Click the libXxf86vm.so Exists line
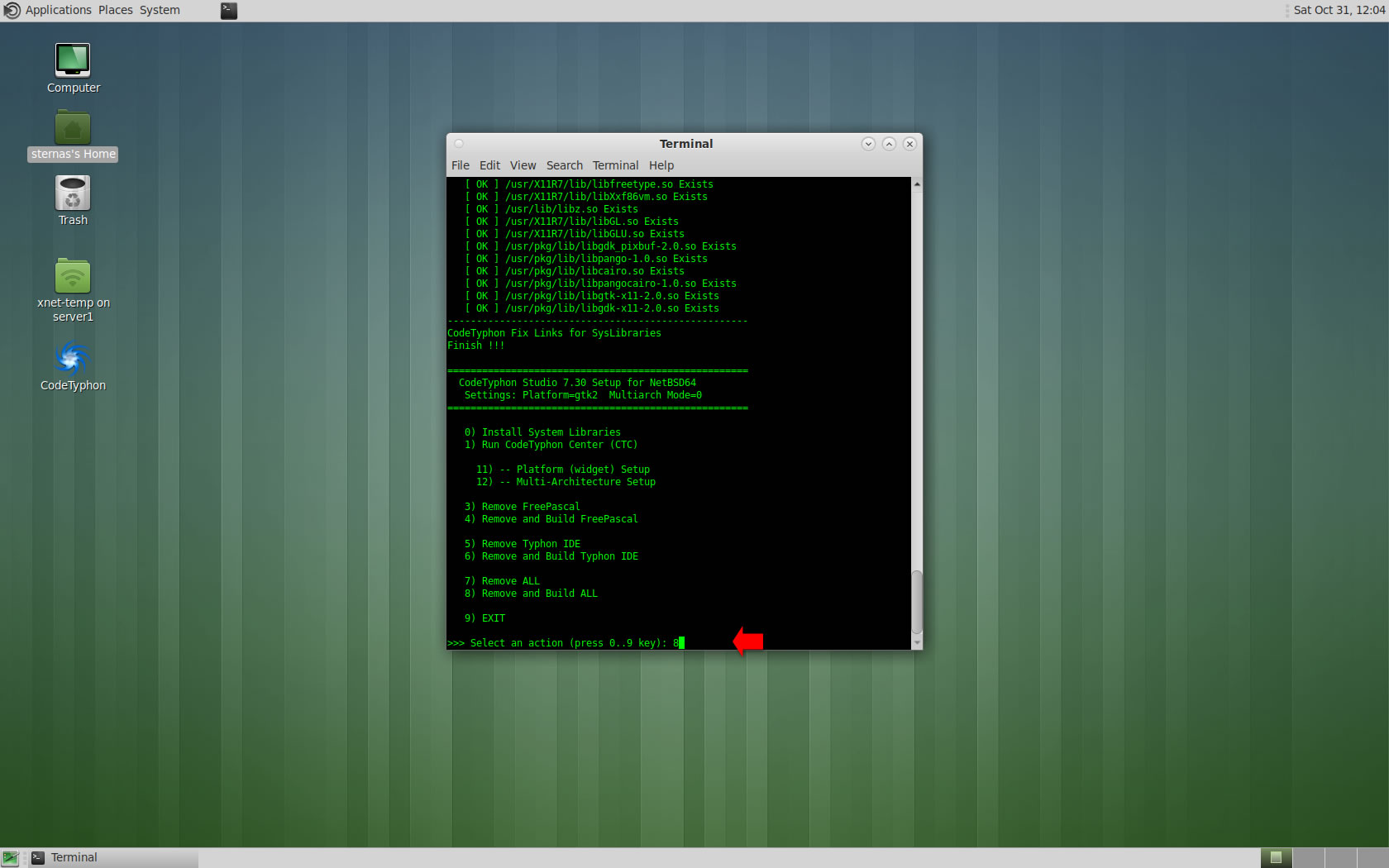The width and height of the screenshot is (1389, 868). [585, 197]
